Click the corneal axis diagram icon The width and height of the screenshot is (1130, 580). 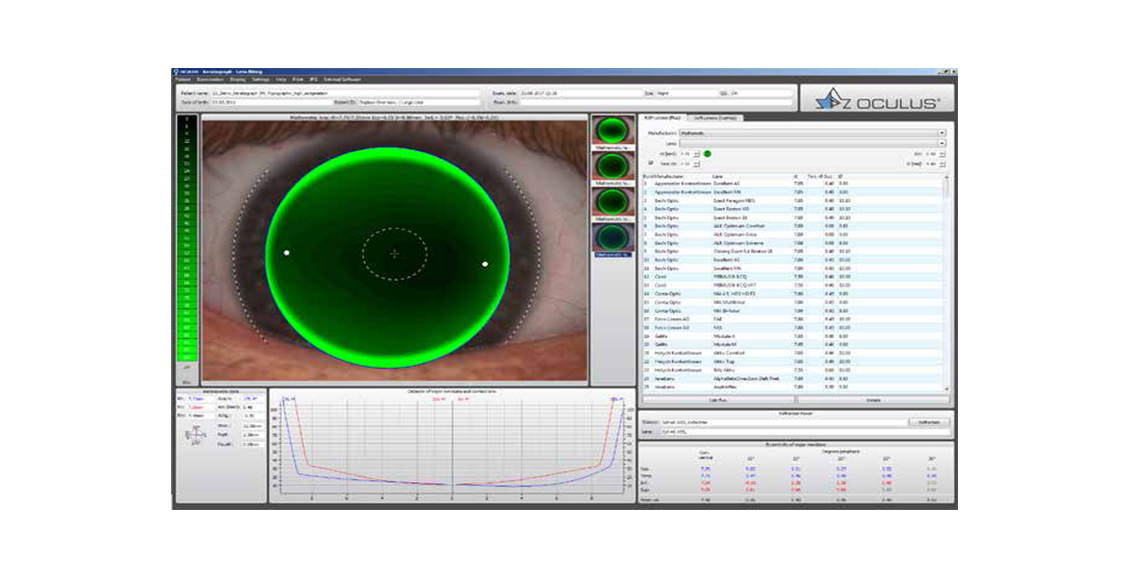(195, 435)
